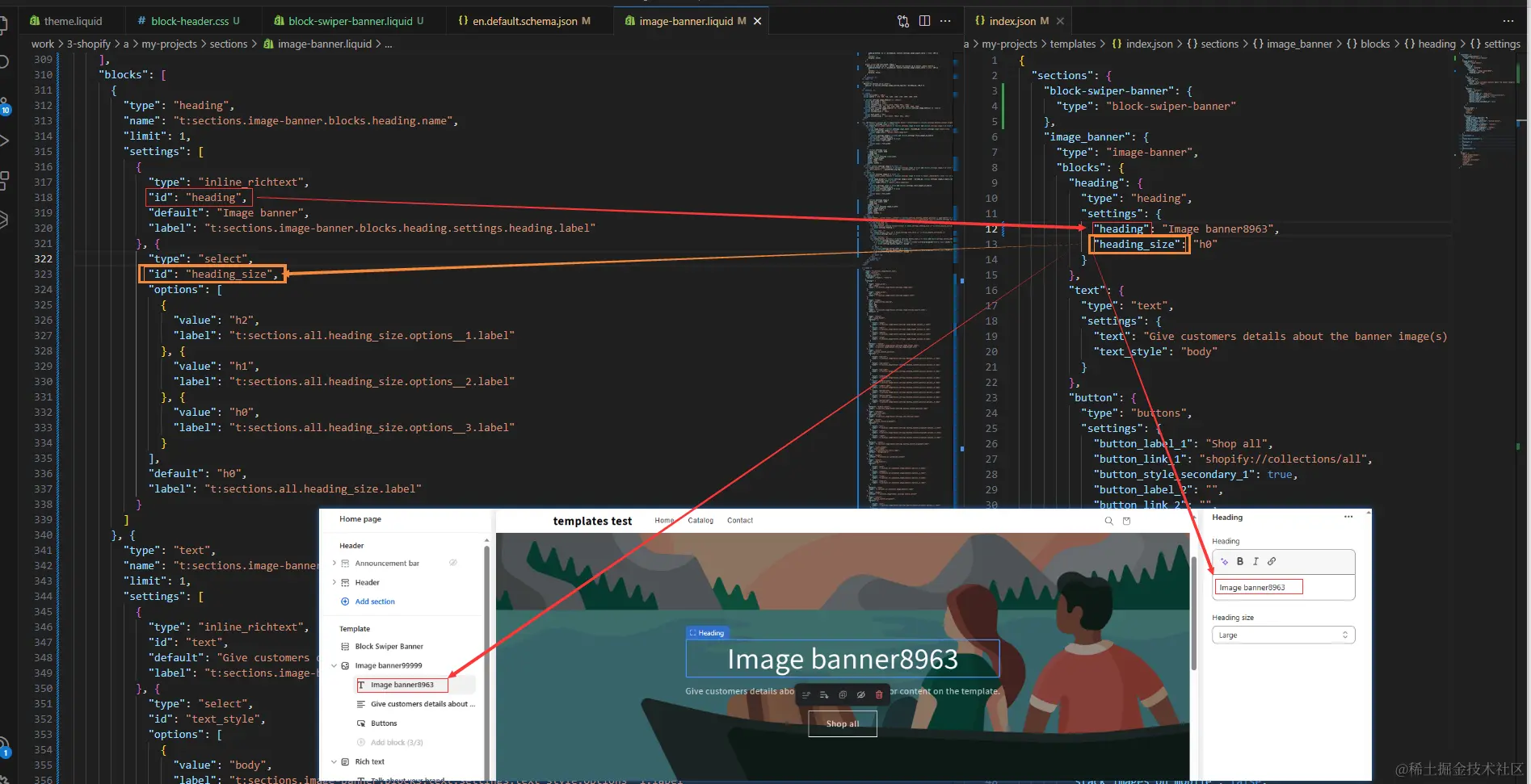Click my-projects breadcrumb in left editor
The height and width of the screenshot is (784, 1531).
pos(169,44)
